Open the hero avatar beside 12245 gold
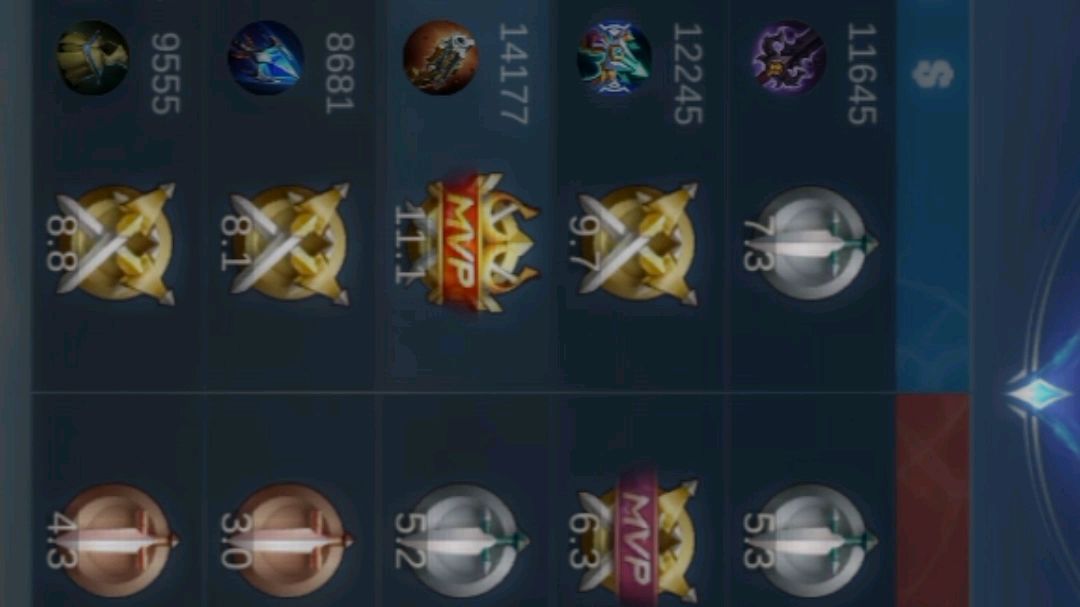The height and width of the screenshot is (607, 1080). tap(614, 56)
